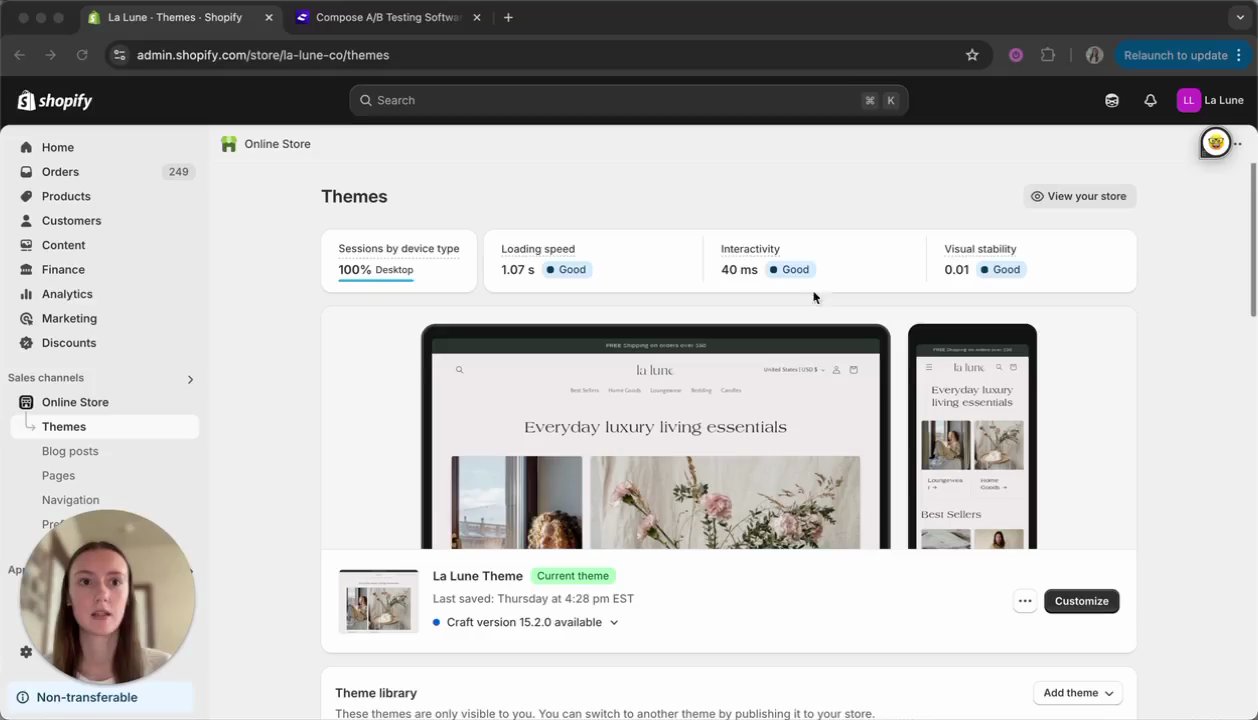This screenshot has height=720, width=1258.
Task: Switch to La Lune Themes Shopify browser tab
Action: pyautogui.click(x=178, y=17)
